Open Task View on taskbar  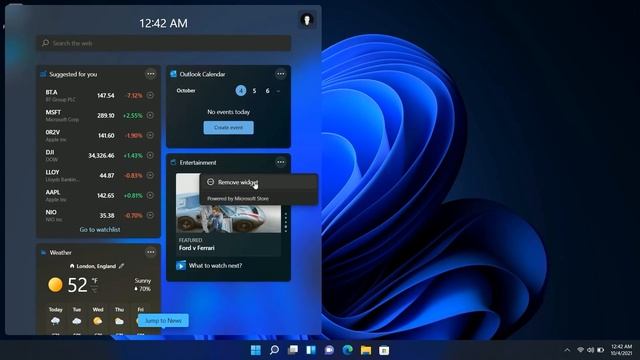click(293, 350)
